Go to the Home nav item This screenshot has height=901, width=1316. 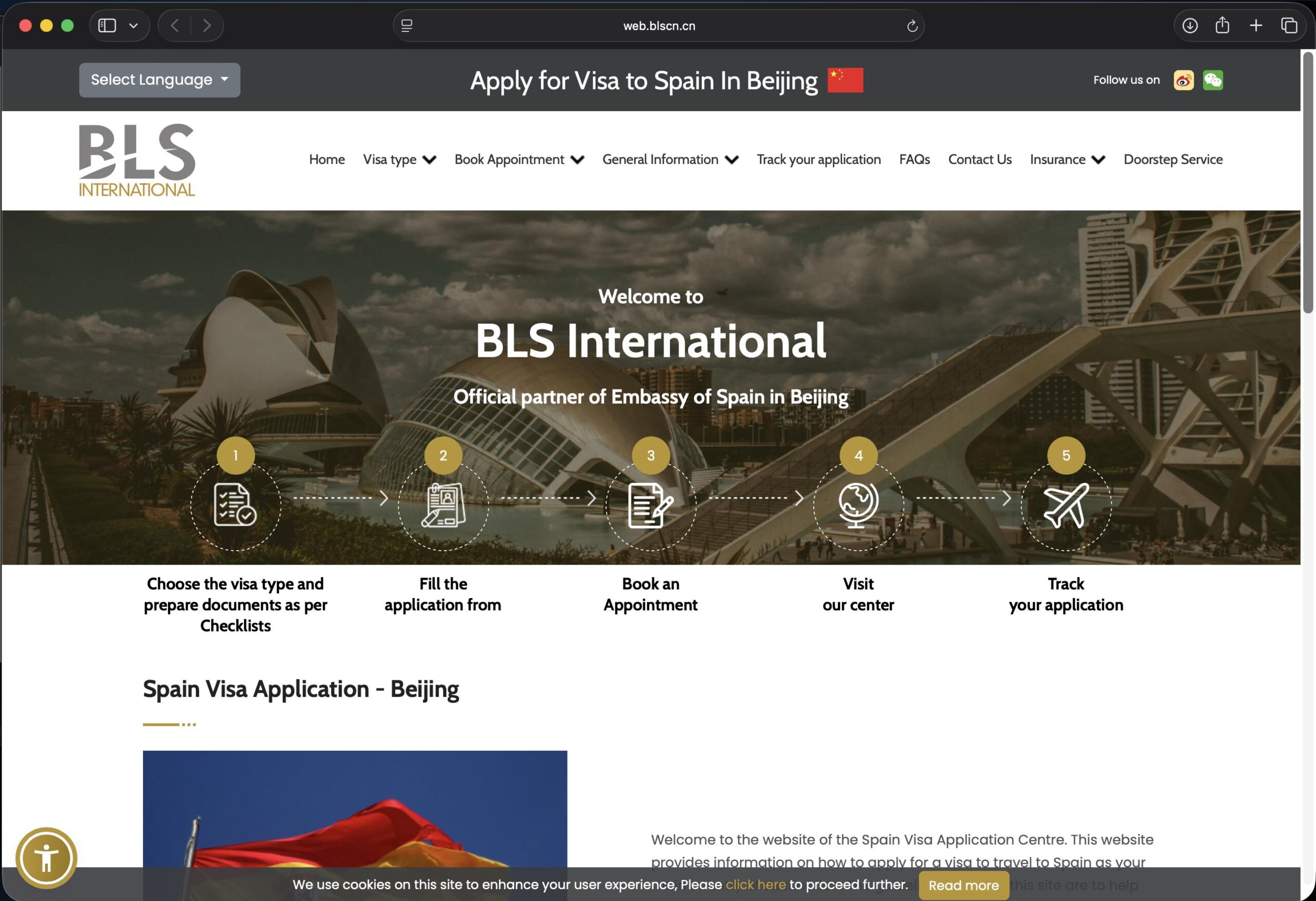[x=327, y=160]
